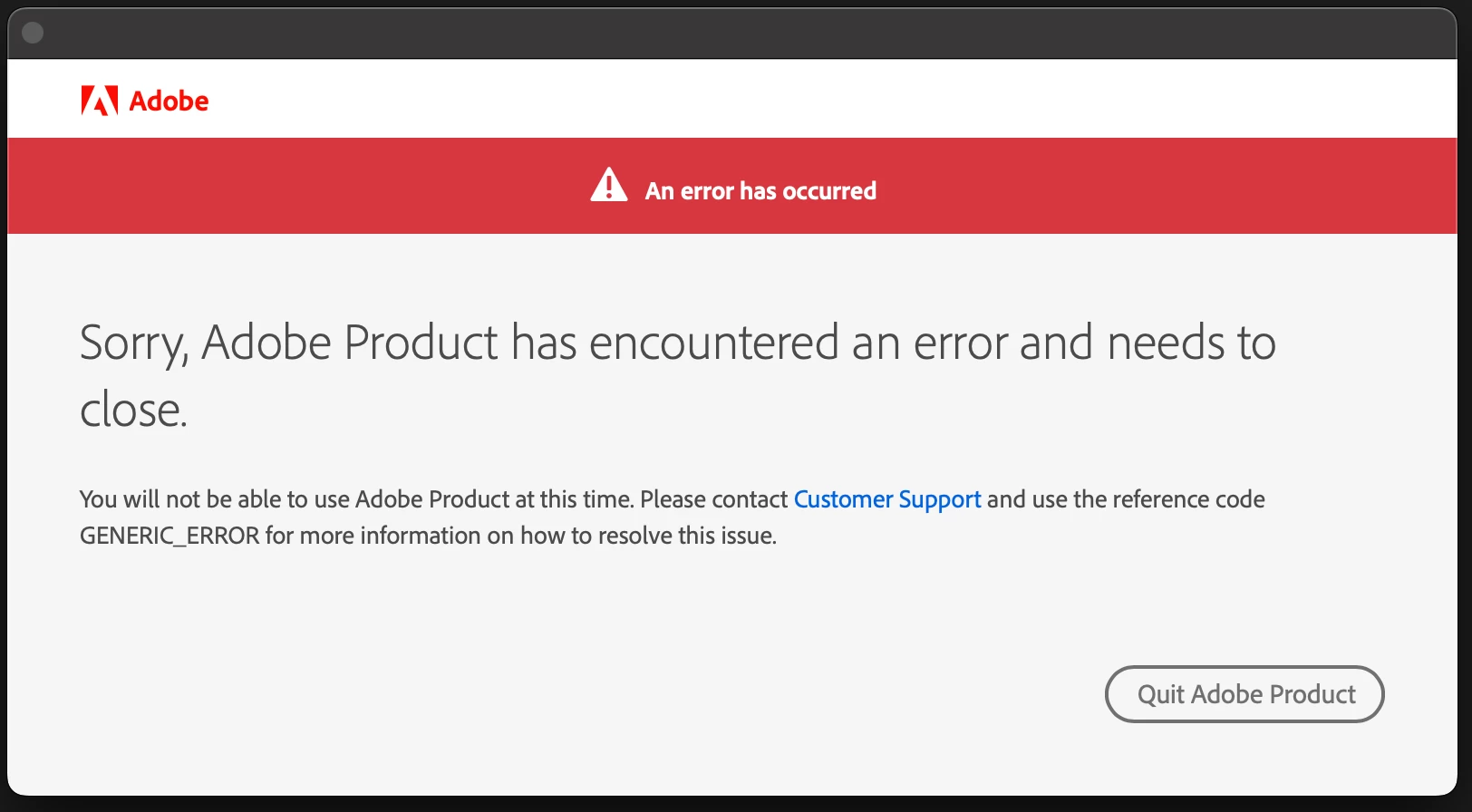Click "at this time." in the body text
Viewport: 1472px width, 812px height.
(x=575, y=499)
